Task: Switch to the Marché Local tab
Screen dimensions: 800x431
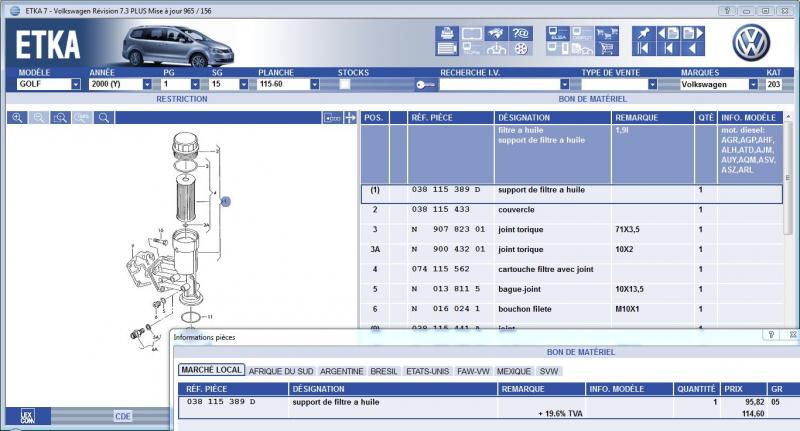Action: (x=211, y=370)
